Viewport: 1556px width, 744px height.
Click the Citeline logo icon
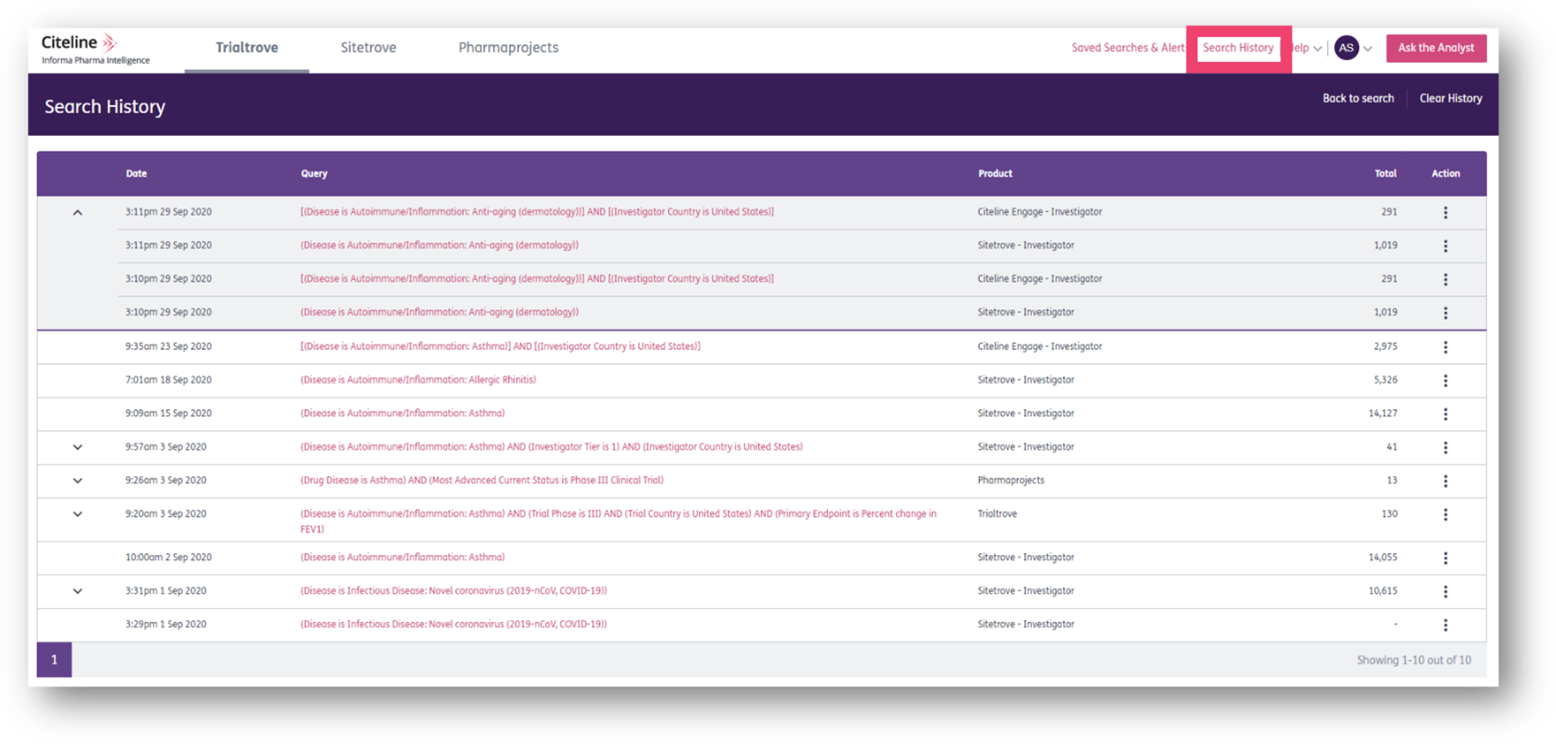110,43
